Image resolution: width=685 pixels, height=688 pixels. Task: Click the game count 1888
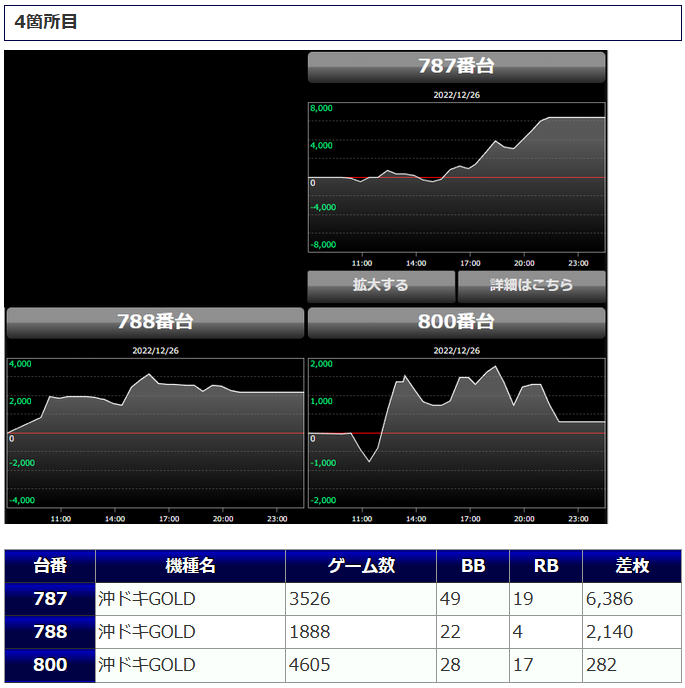click(309, 632)
